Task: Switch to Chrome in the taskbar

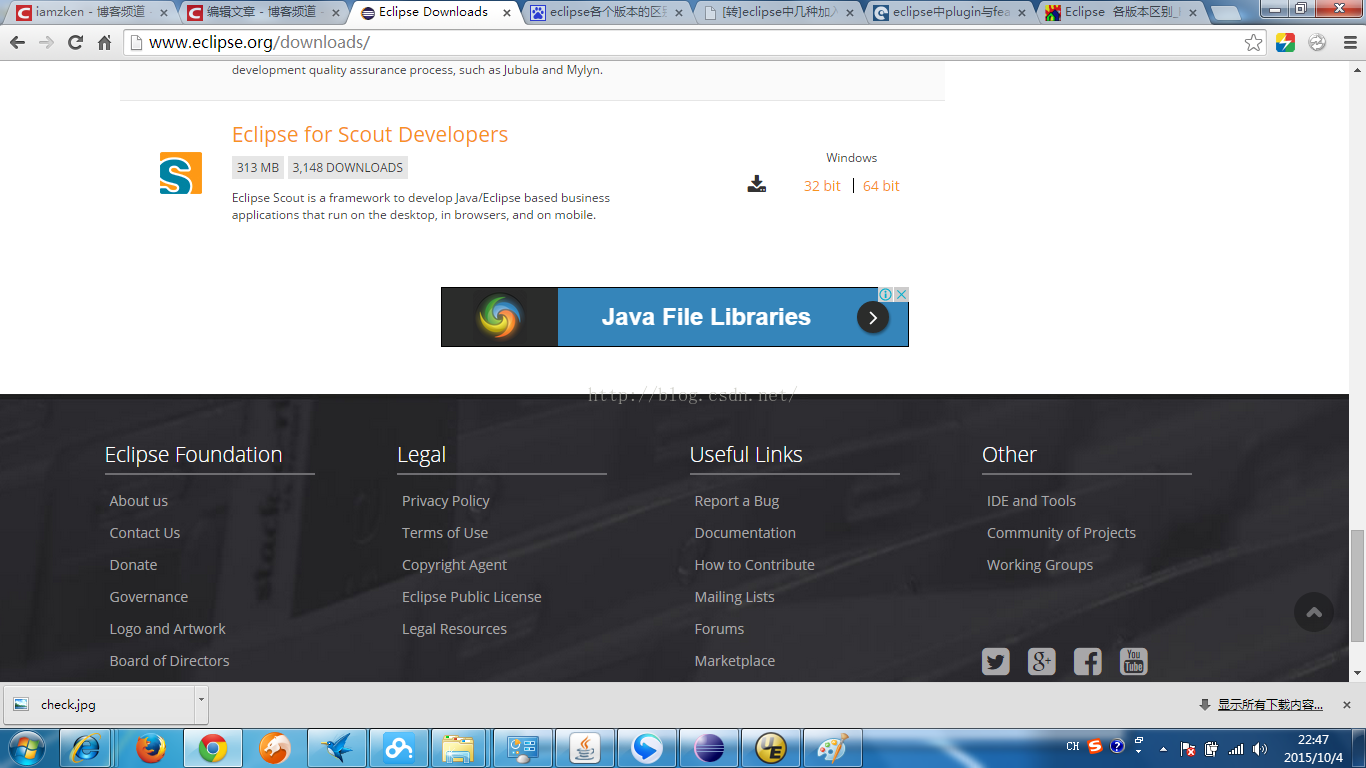Action: (212, 748)
